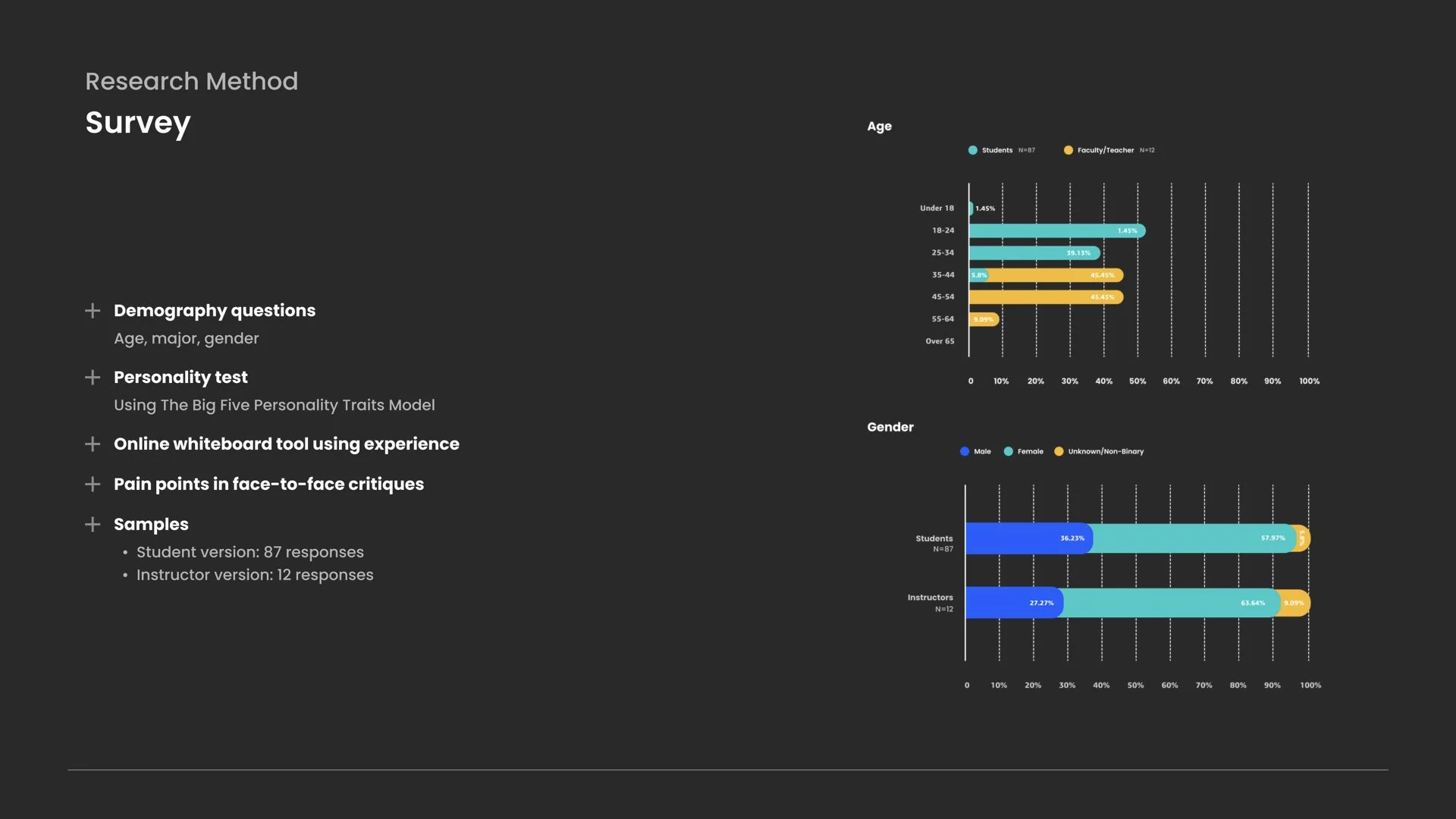Click the Survey heading
Image resolution: width=1456 pixels, height=819 pixels.
click(137, 123)
